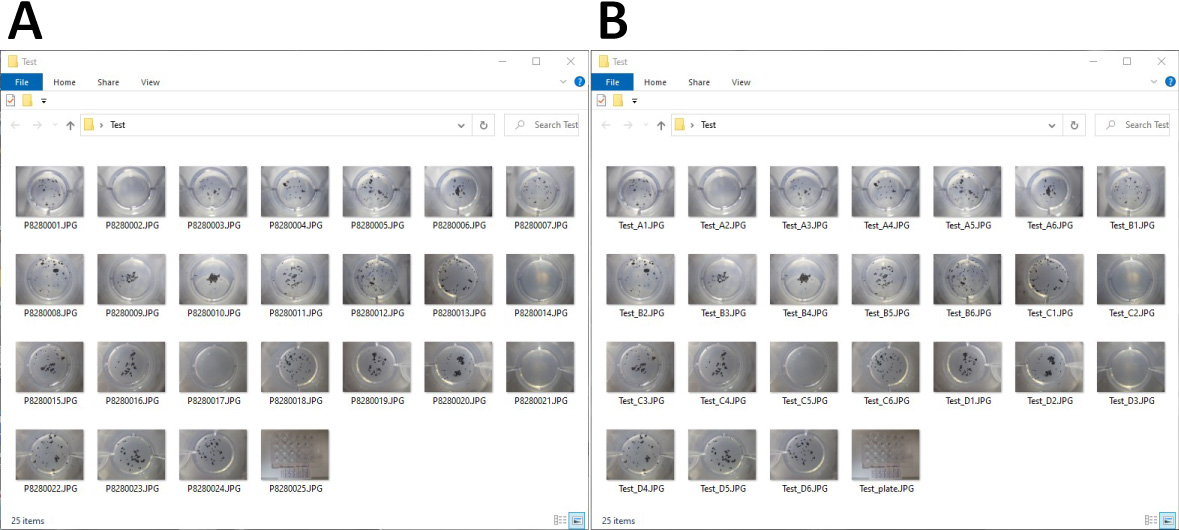1179x530 pixels.
Task: Click the folder icon in window B address bar
Action: 680,126
